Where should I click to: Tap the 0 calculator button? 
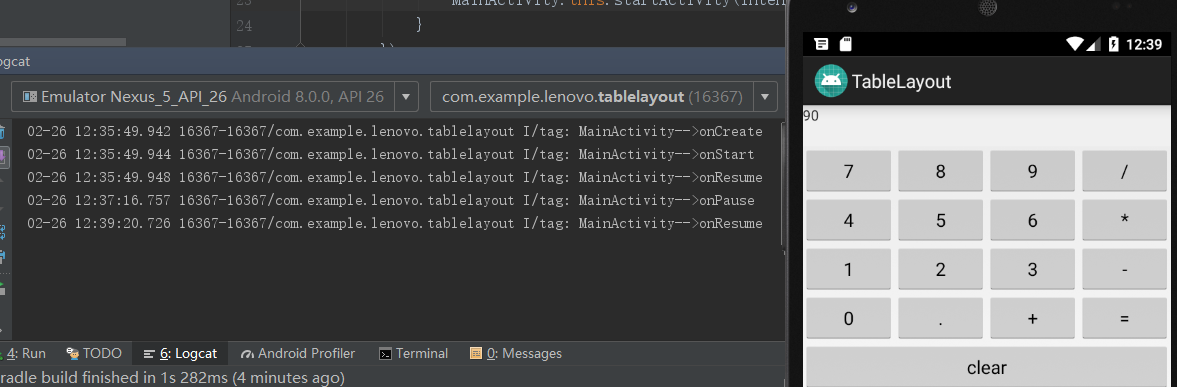(x=848, y=318)
